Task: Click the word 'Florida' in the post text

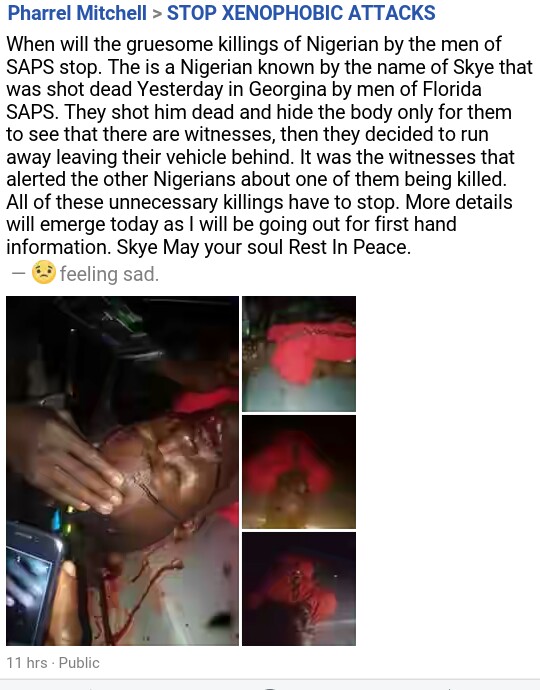Action: point(452,89)
